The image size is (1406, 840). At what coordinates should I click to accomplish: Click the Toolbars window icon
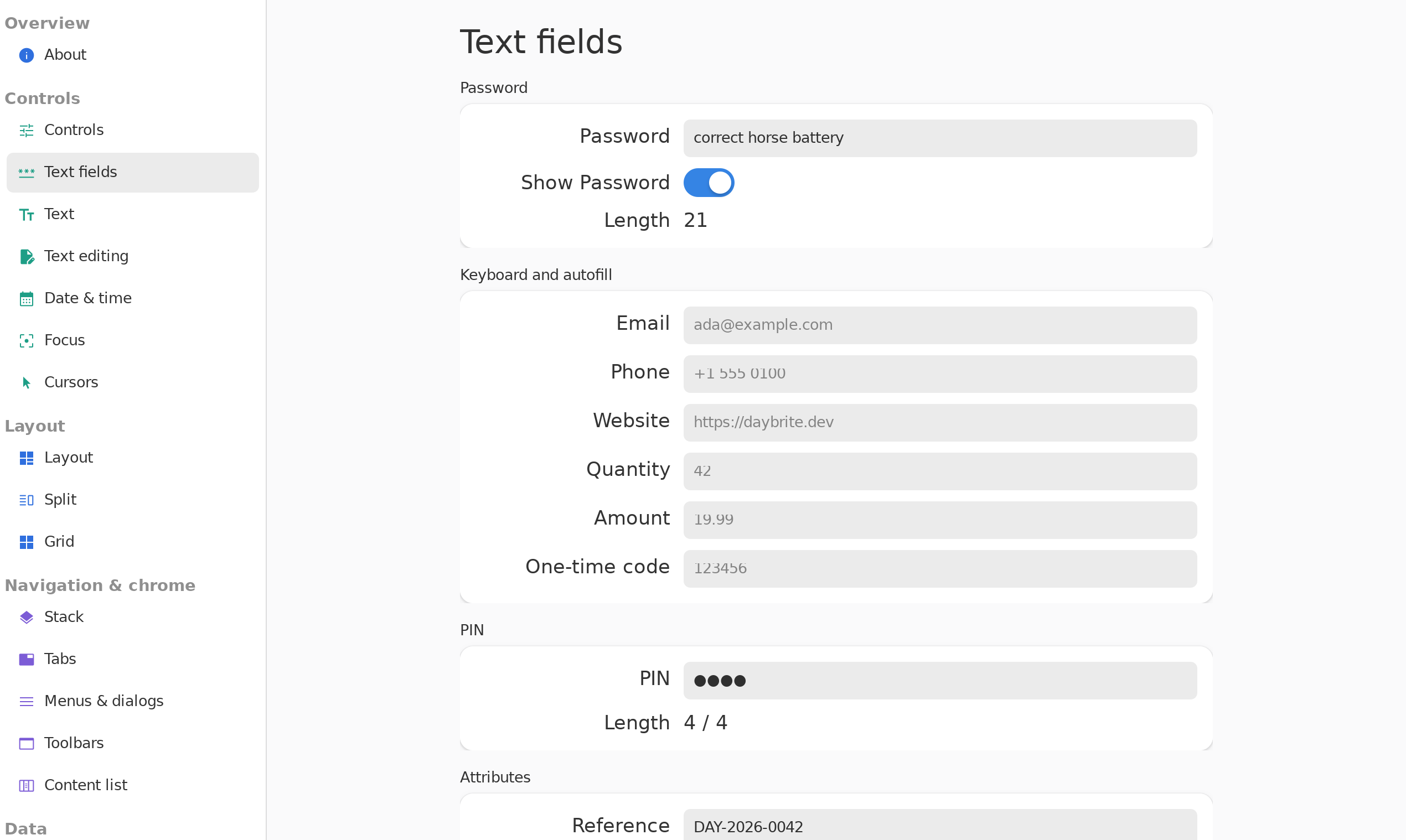pos(27,743)
